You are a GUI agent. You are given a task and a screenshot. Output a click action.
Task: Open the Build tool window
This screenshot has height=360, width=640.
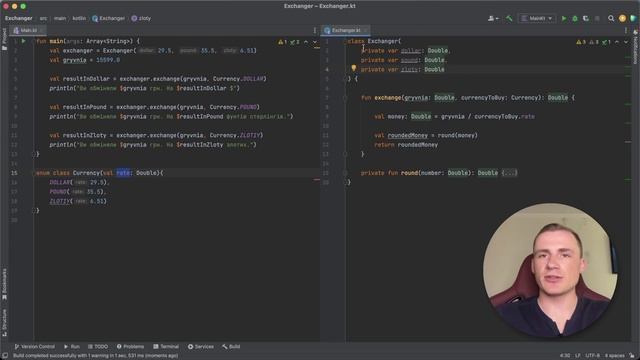[x=231, y=347]
